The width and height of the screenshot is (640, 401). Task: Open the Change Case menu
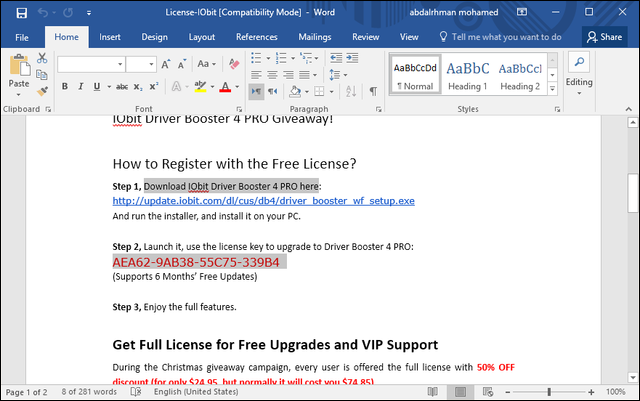tap(207, 64)
